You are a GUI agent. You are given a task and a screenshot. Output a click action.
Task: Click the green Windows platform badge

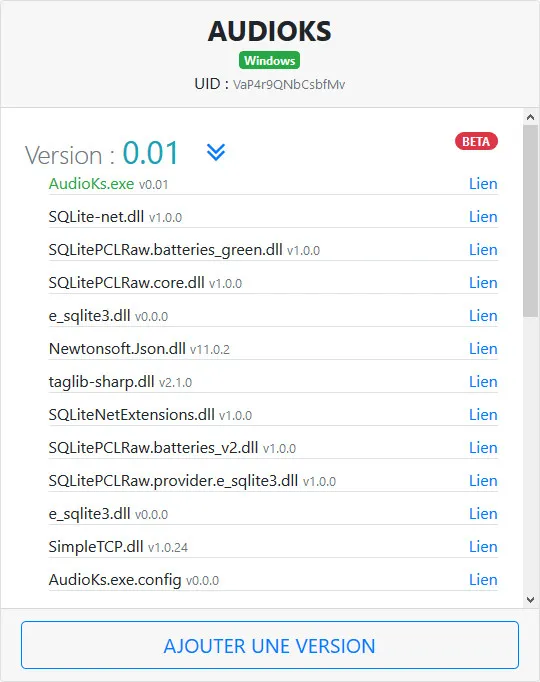(269, 60)
